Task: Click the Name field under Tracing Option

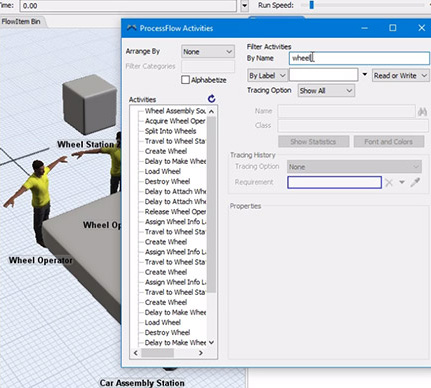Action: coord(346,111)
